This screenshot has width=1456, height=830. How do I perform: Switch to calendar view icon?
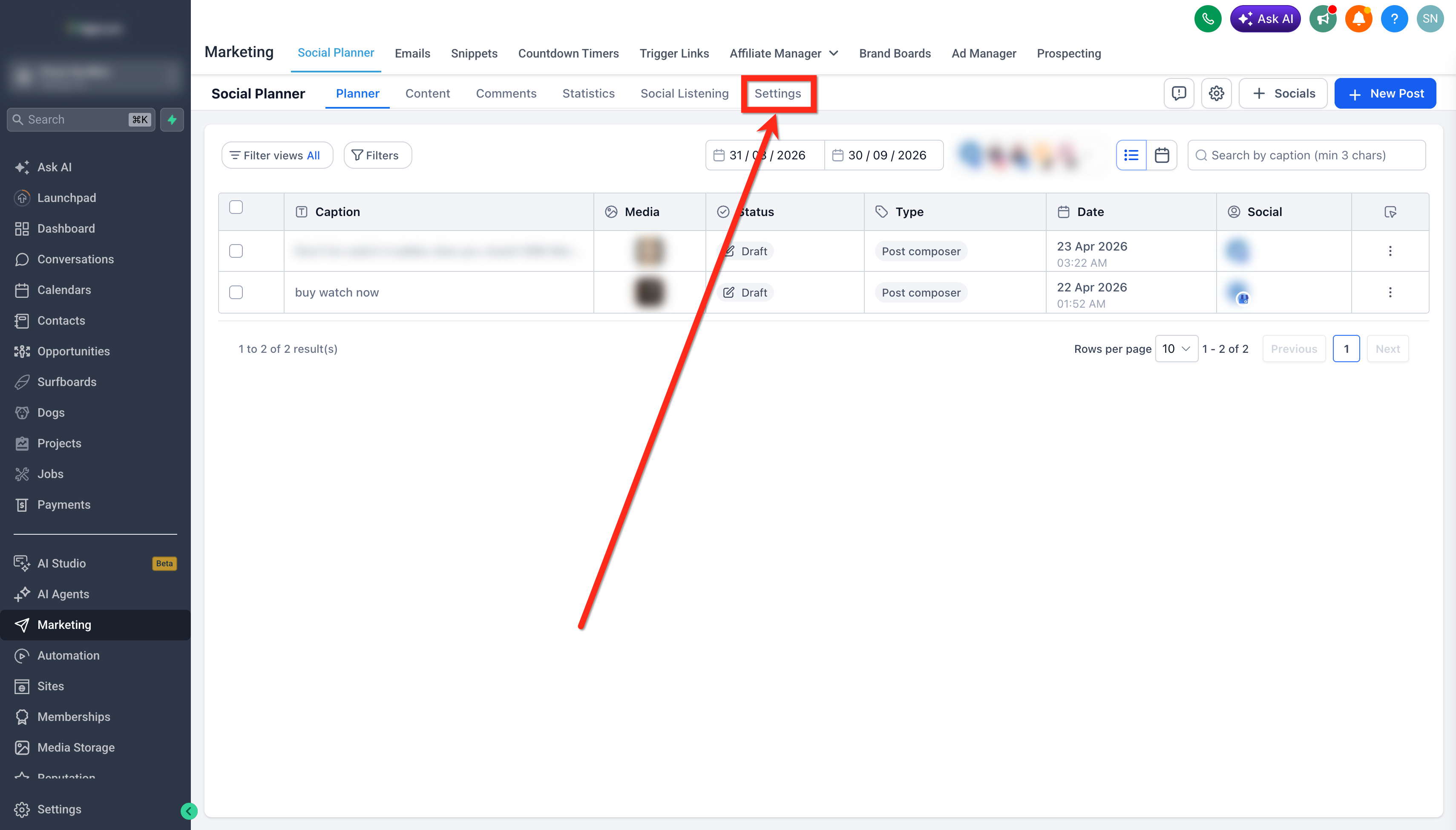coord(1161,155)
